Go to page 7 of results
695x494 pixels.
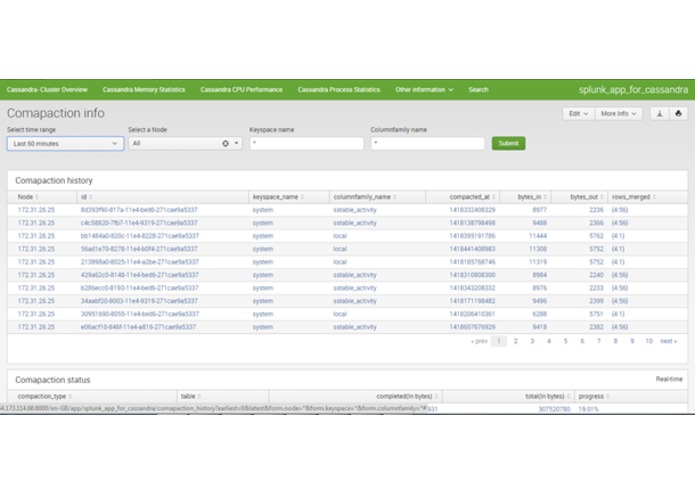point(599,341)
